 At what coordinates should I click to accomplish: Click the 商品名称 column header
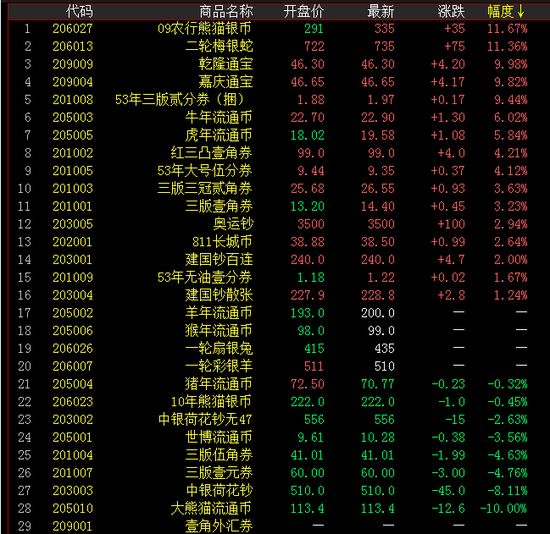tap(226, 12)
